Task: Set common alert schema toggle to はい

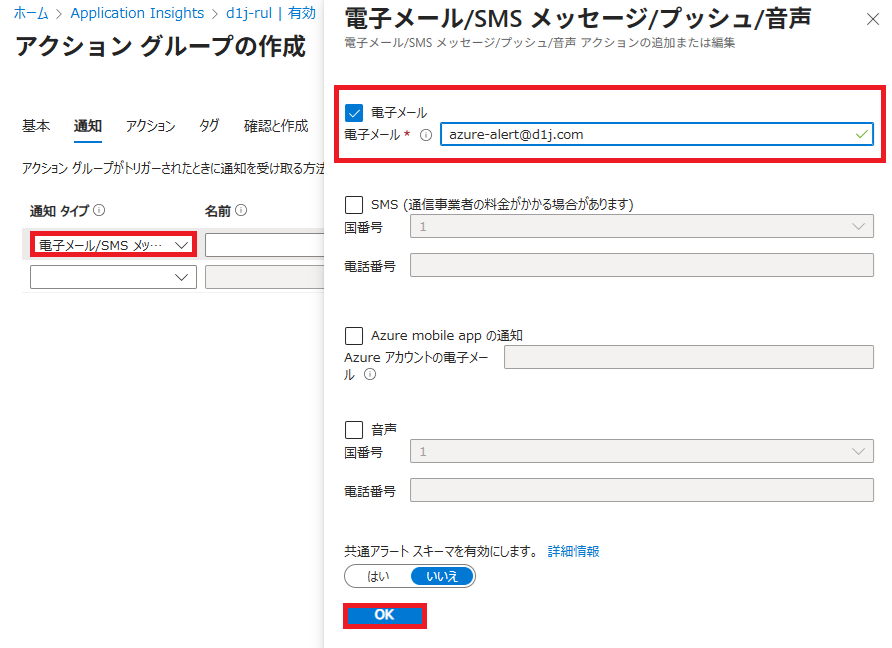Action: point(378,576)
